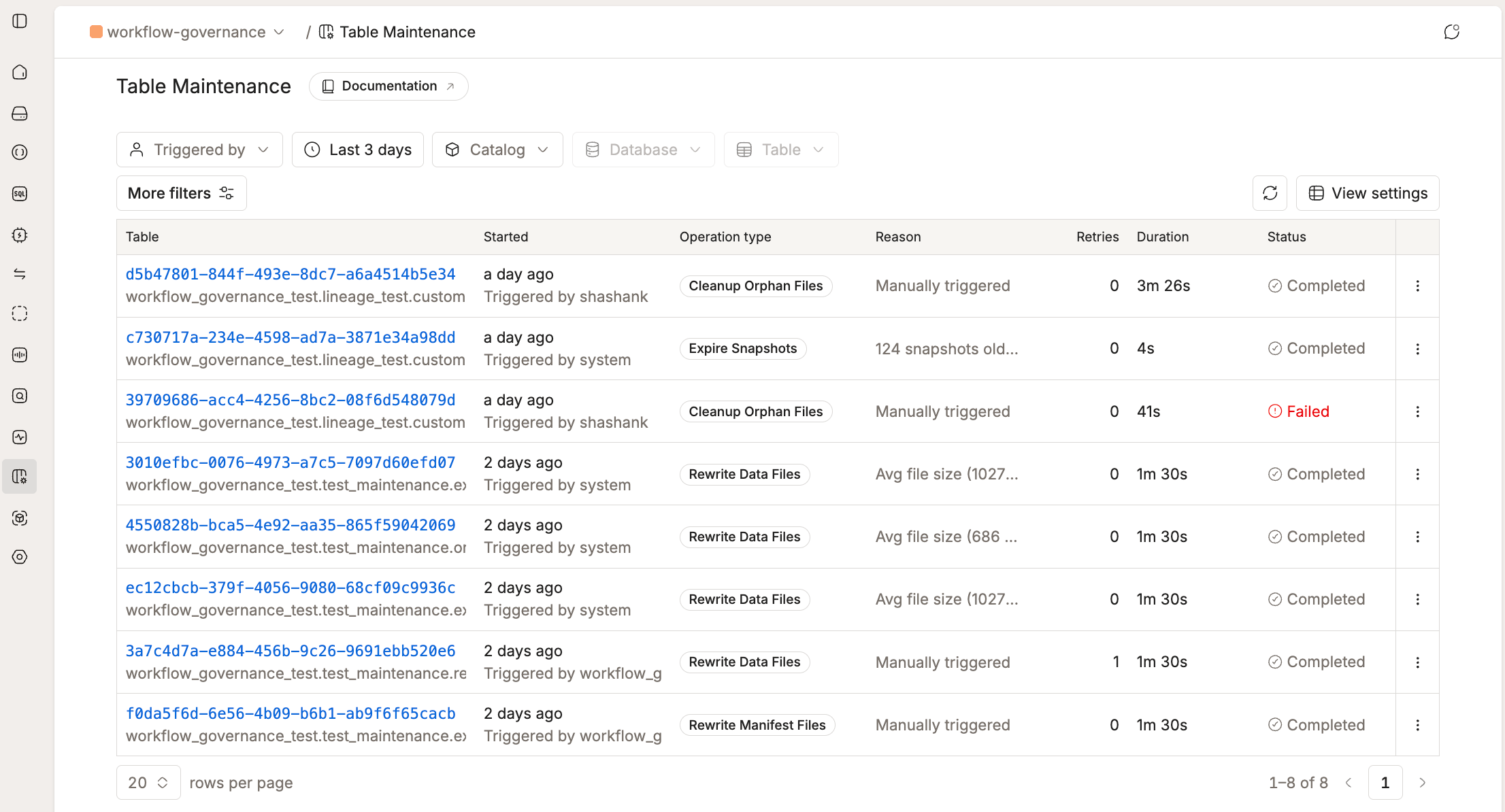Open row actions for Expire Snapshots job
This screenshot has height=812, width=1505.
pyautogui.click(x=1417, y=349)
